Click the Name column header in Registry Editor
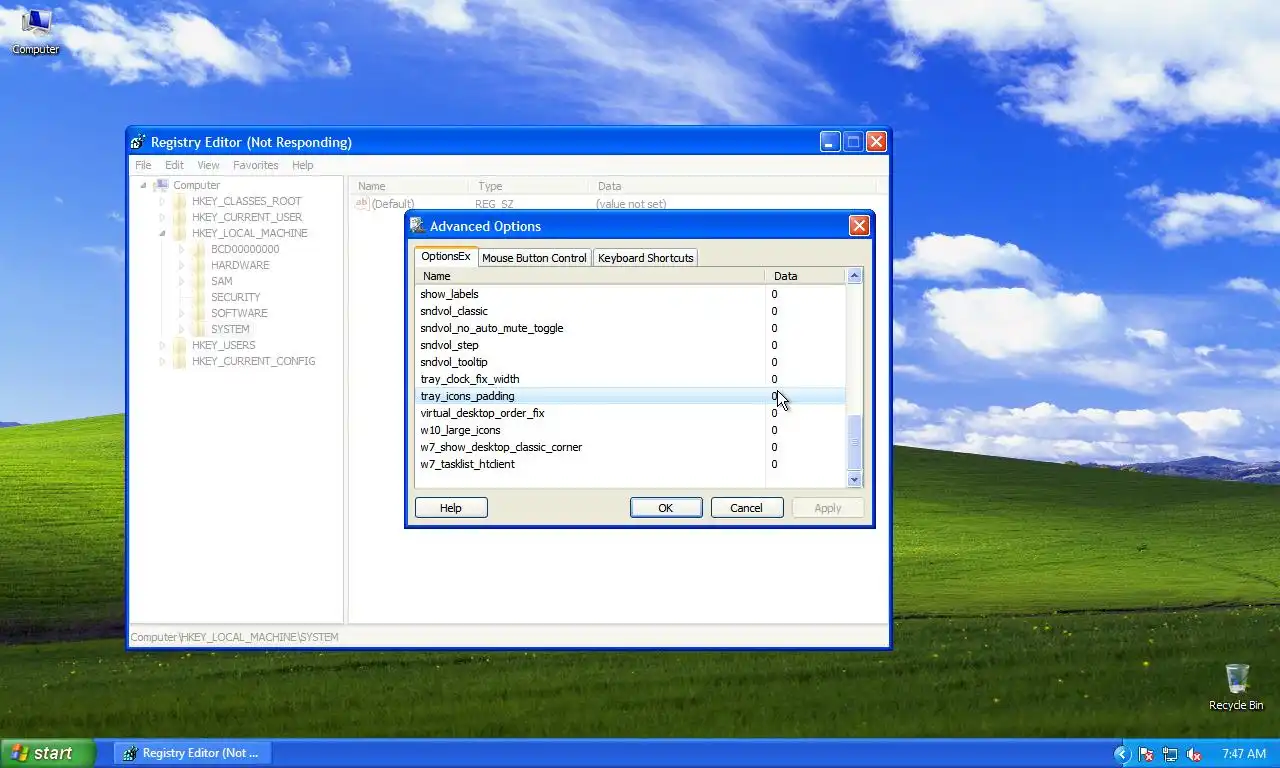The image size is (1280, 768). tap(409, 186)
